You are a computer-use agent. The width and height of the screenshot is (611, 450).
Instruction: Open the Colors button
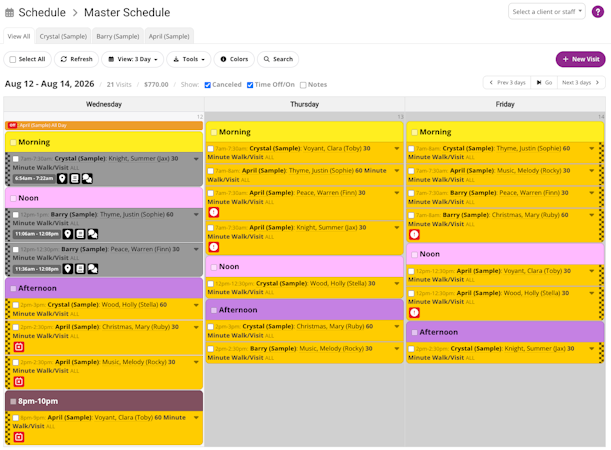pos(234,59)
